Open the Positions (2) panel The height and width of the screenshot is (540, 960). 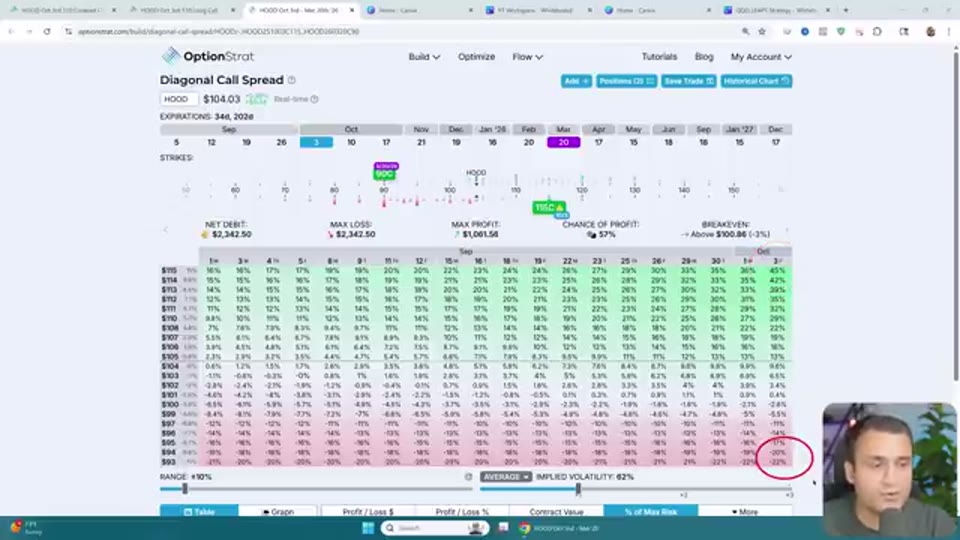click(x=626, y=81)
